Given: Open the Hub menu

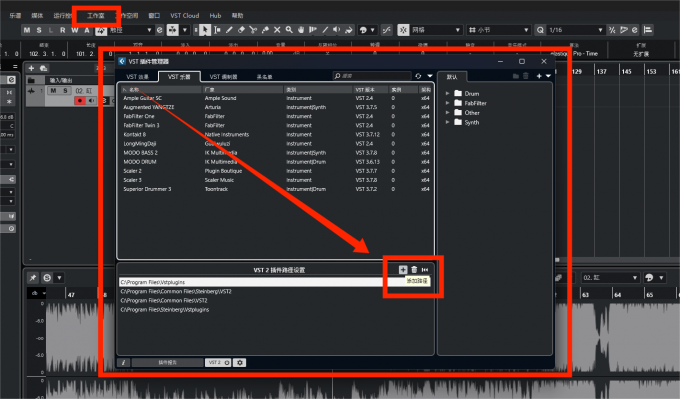Looking at the screenshot, I should click(x=215, y=16).
